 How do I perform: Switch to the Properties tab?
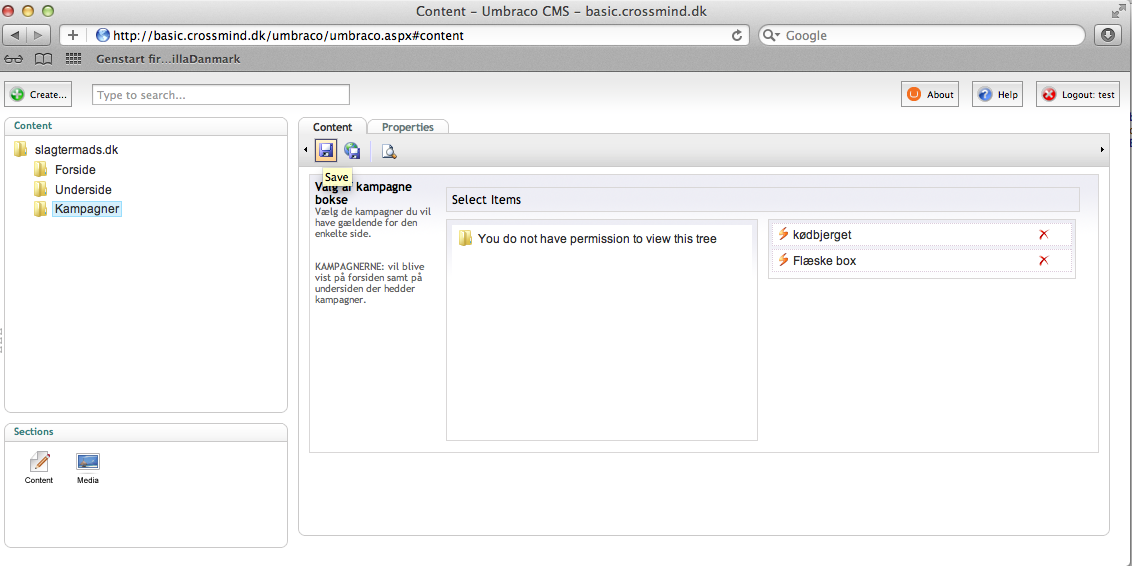(407, 127)
